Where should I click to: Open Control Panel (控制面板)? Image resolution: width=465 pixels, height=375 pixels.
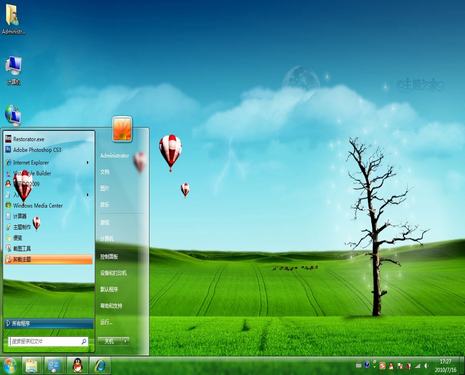click(x=109, y=257)
